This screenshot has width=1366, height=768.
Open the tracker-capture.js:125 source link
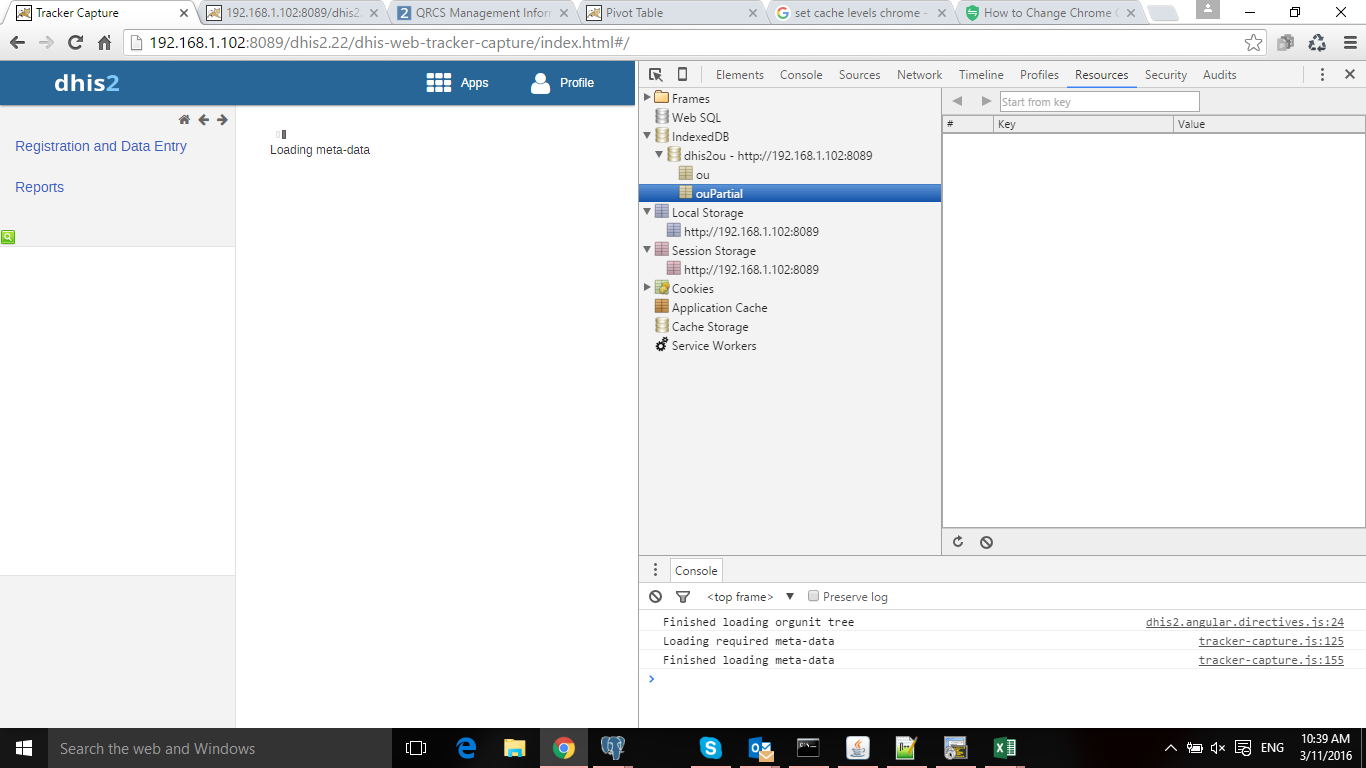coord(1271,641)
